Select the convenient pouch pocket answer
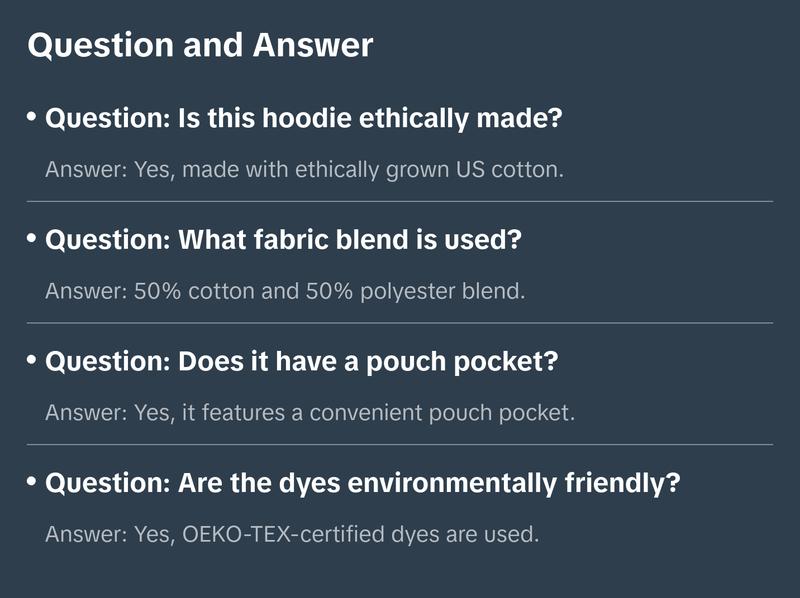 click(310, 413)
